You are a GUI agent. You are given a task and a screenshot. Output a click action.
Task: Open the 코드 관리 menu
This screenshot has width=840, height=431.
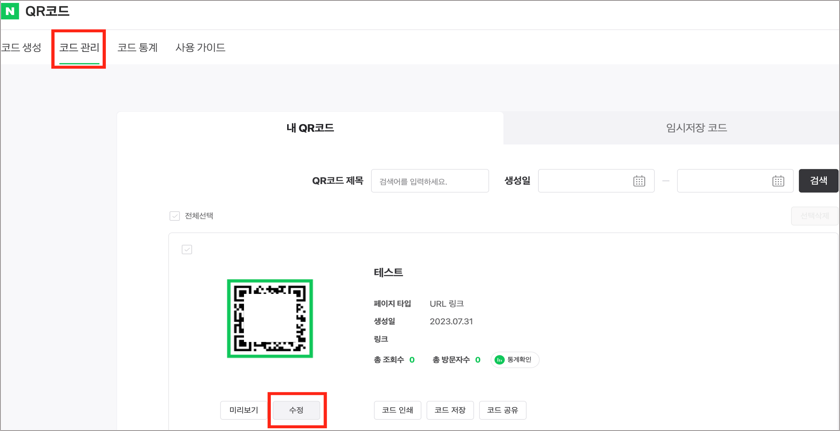click(79, 48)
